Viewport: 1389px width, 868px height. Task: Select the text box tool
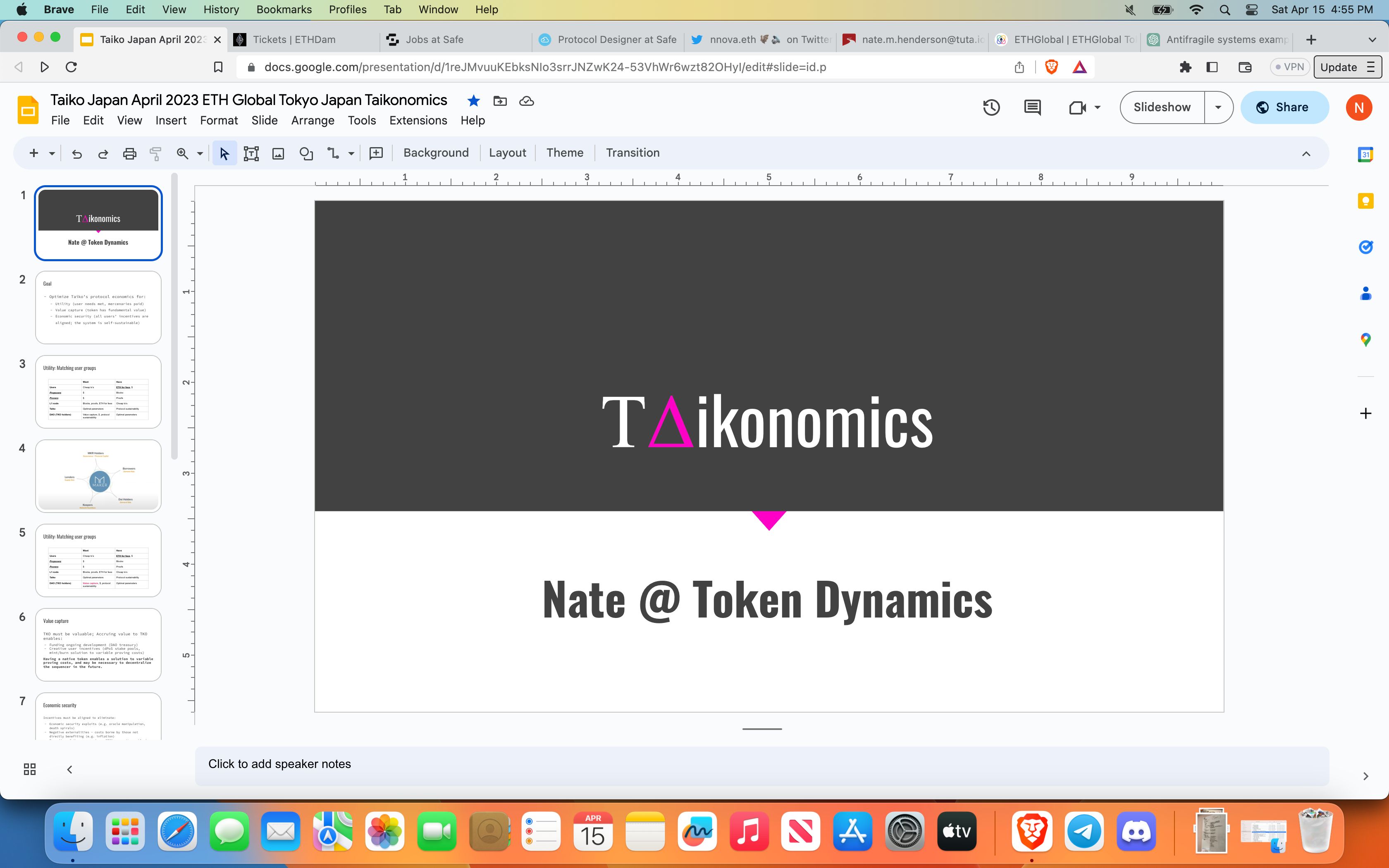coord(251,153)
